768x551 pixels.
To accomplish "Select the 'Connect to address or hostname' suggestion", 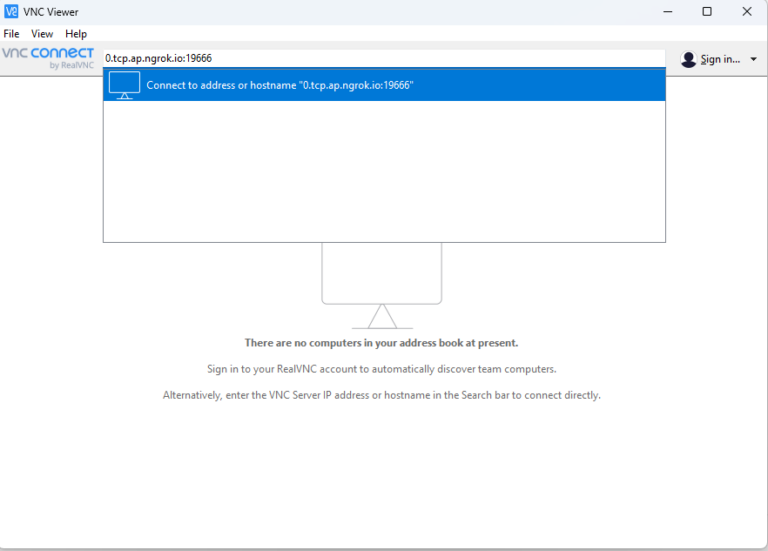I will click(x=280, y=85).
